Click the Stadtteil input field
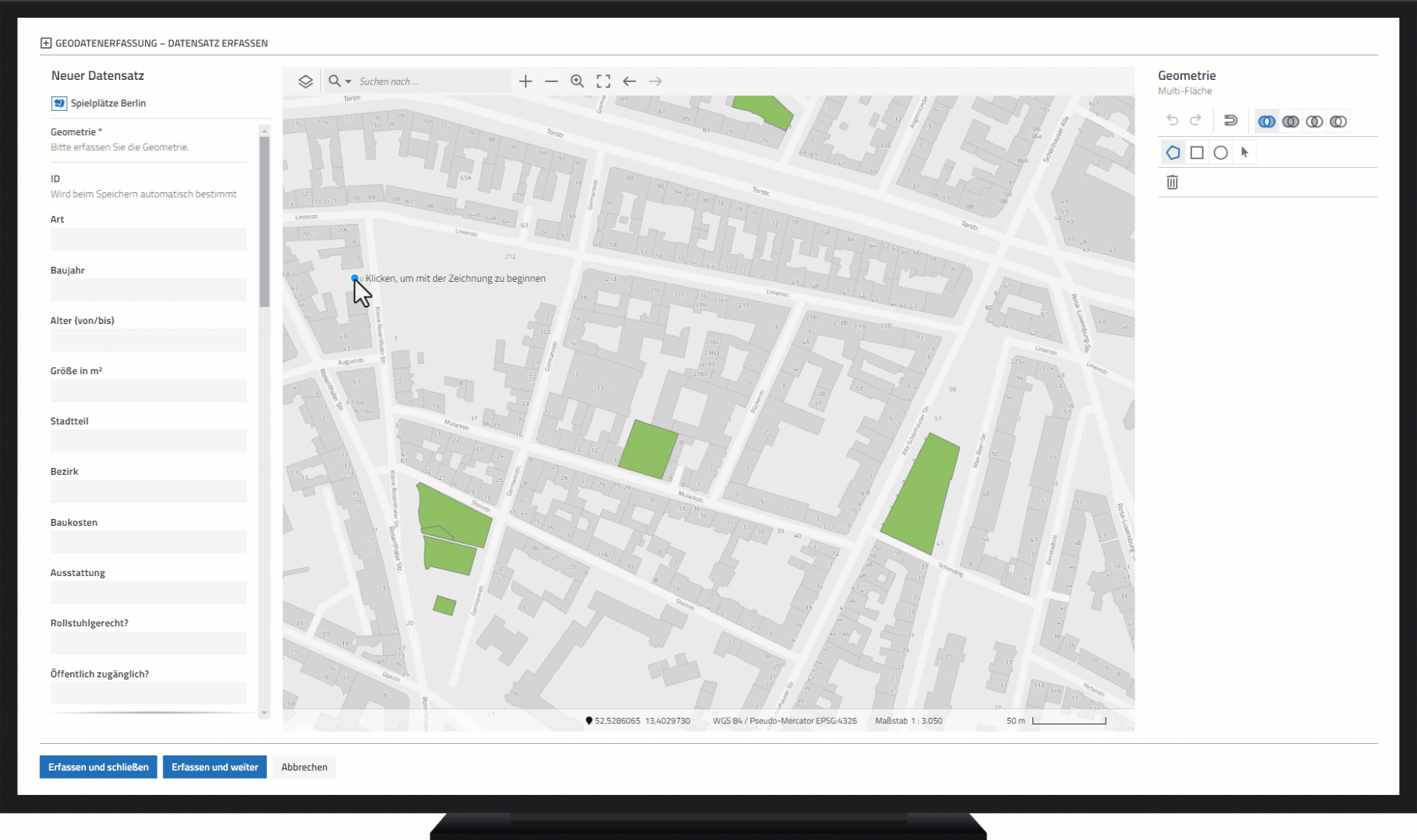The height and width of the screenshot is (840, 1417). coord(149,441)
